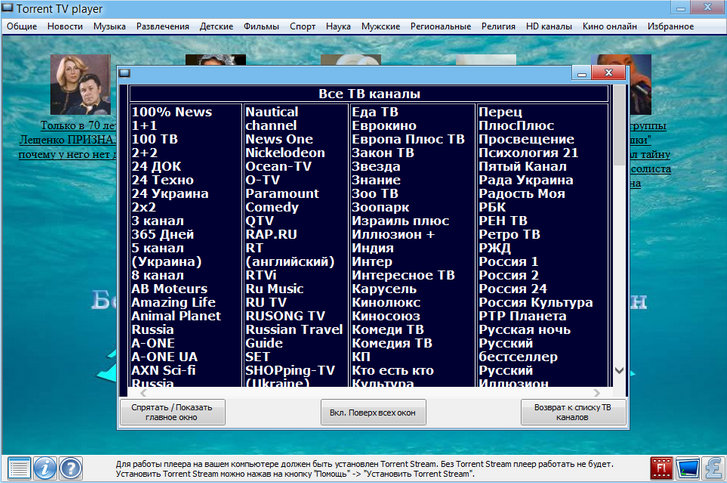The image size is (727, 483).
Task: Click the blue monitor screen icon
Action: coord(687,468)
